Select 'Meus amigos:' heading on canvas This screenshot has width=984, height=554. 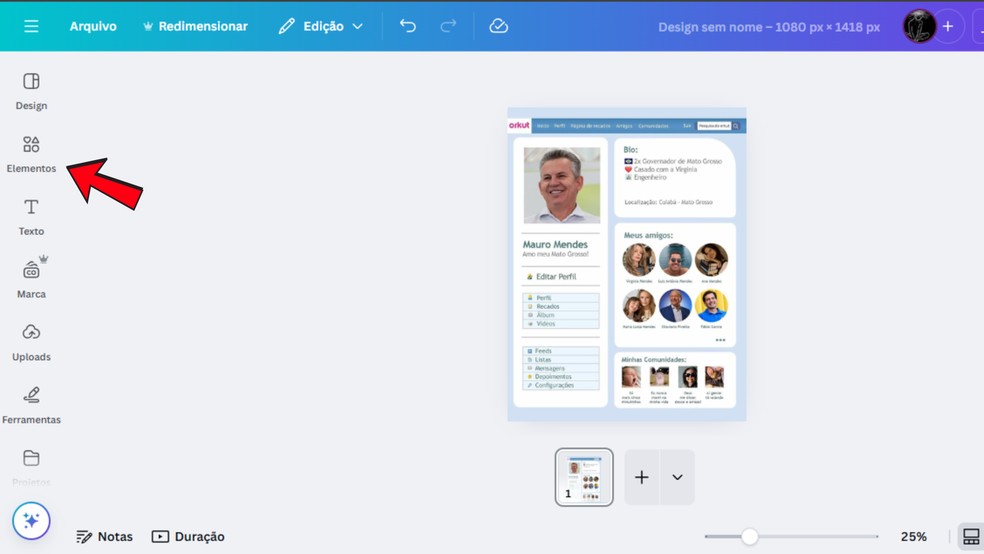(648, 235)
